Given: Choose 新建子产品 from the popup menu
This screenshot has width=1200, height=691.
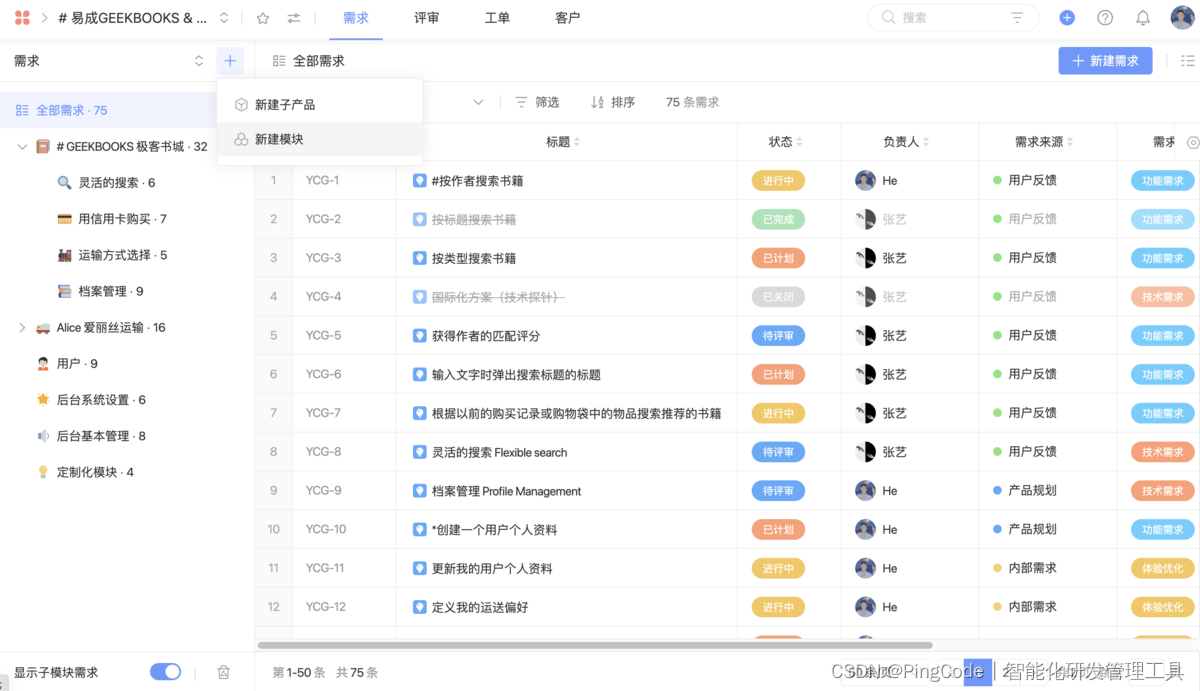Looking at the screenshot, I should tap(320, 105).
